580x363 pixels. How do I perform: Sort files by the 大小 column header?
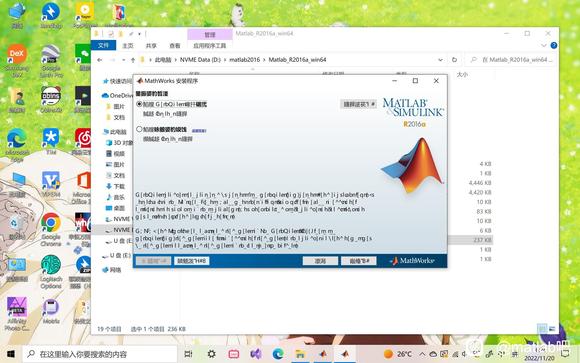(x=462, y=75)
